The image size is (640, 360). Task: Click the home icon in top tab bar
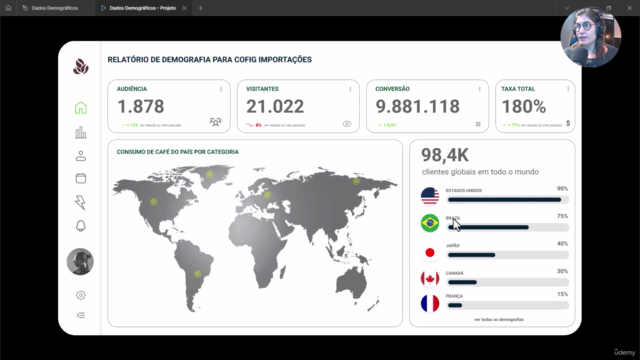8,8
